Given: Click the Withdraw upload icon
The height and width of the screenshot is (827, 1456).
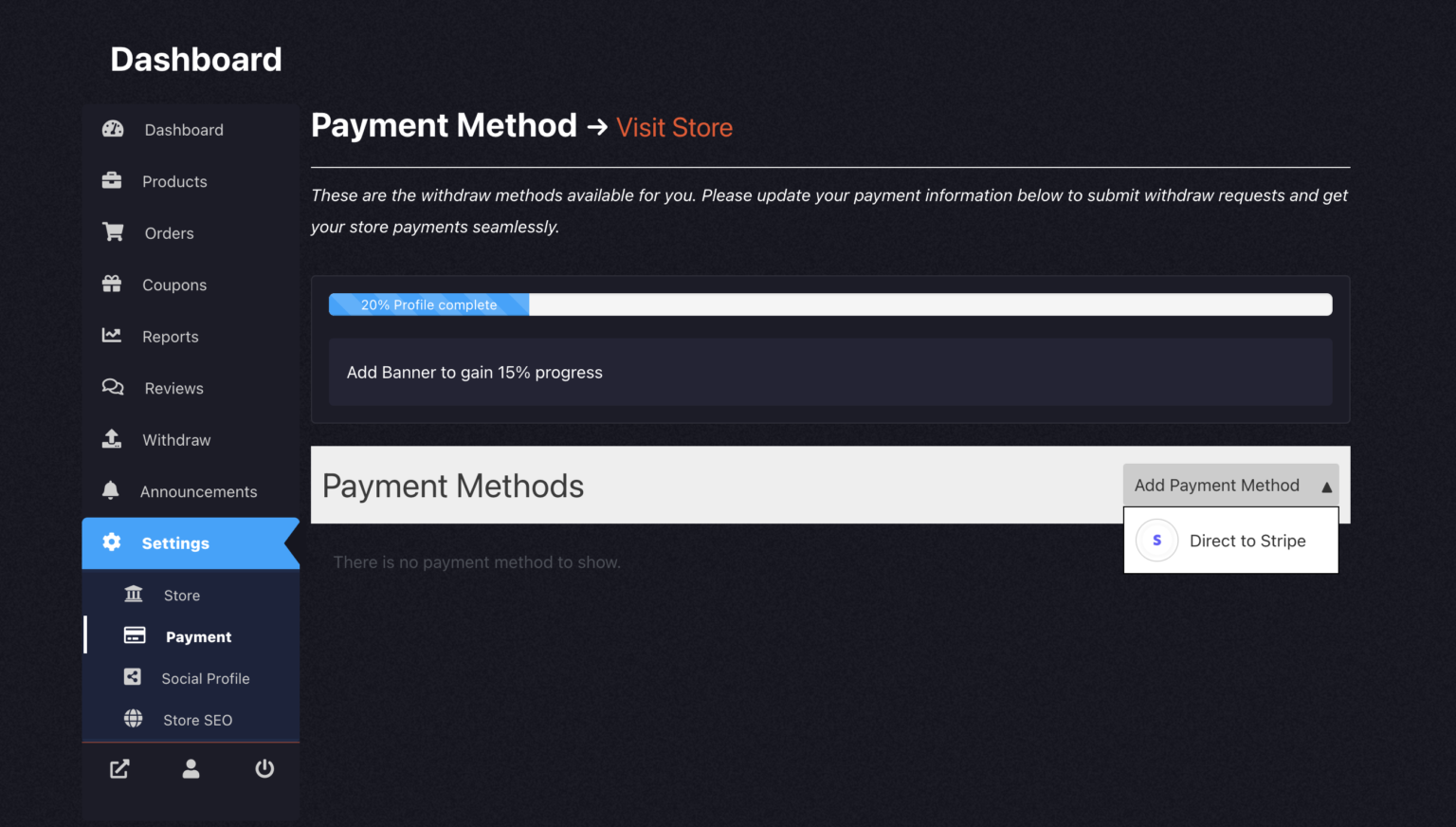Looking at the screenshot, I should tap(112, 439).
